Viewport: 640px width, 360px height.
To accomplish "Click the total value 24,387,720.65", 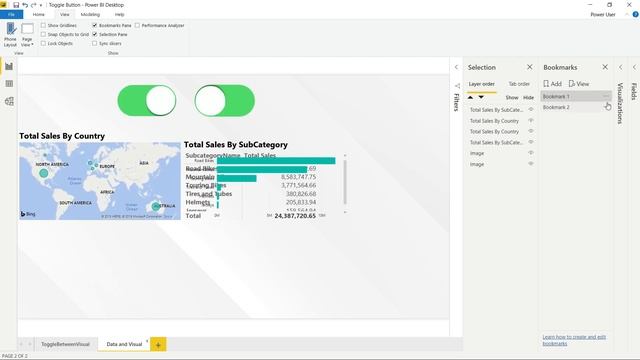I will pos(295,216).
